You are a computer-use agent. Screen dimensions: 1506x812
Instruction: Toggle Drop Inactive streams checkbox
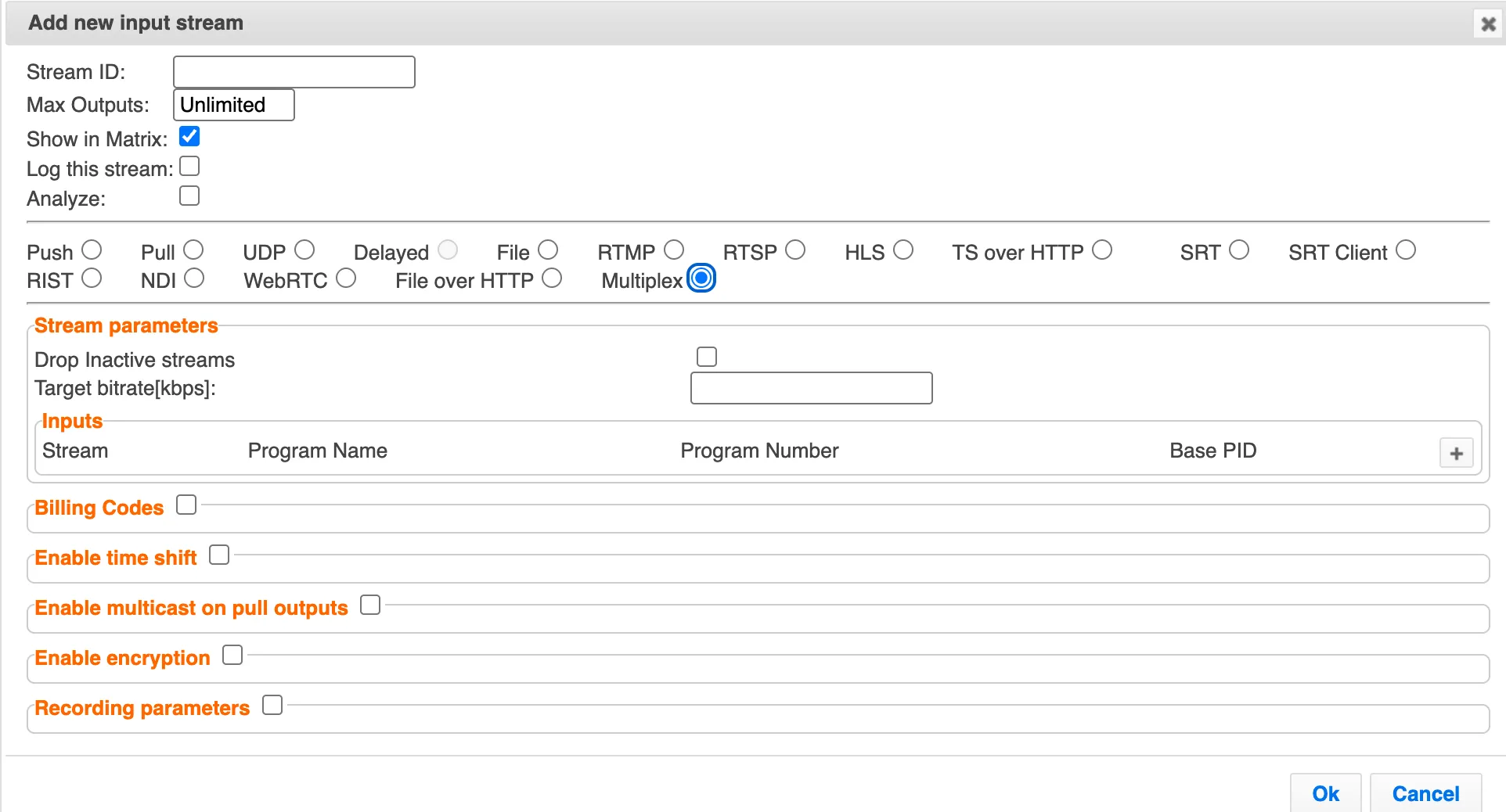(x=707, y=357)
